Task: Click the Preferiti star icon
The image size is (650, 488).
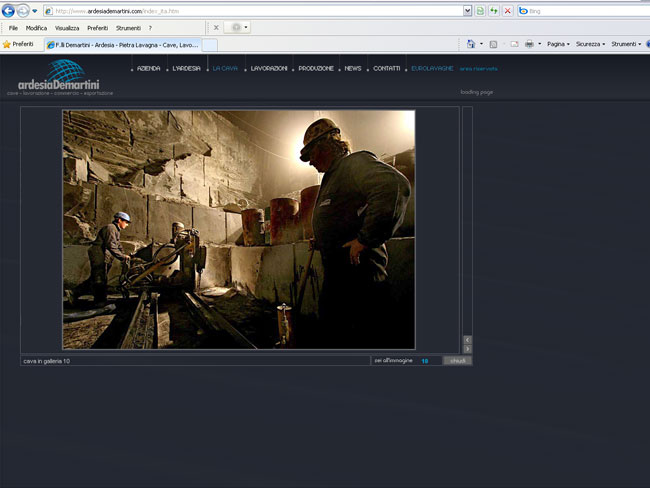Action: [x=7, y=44]
